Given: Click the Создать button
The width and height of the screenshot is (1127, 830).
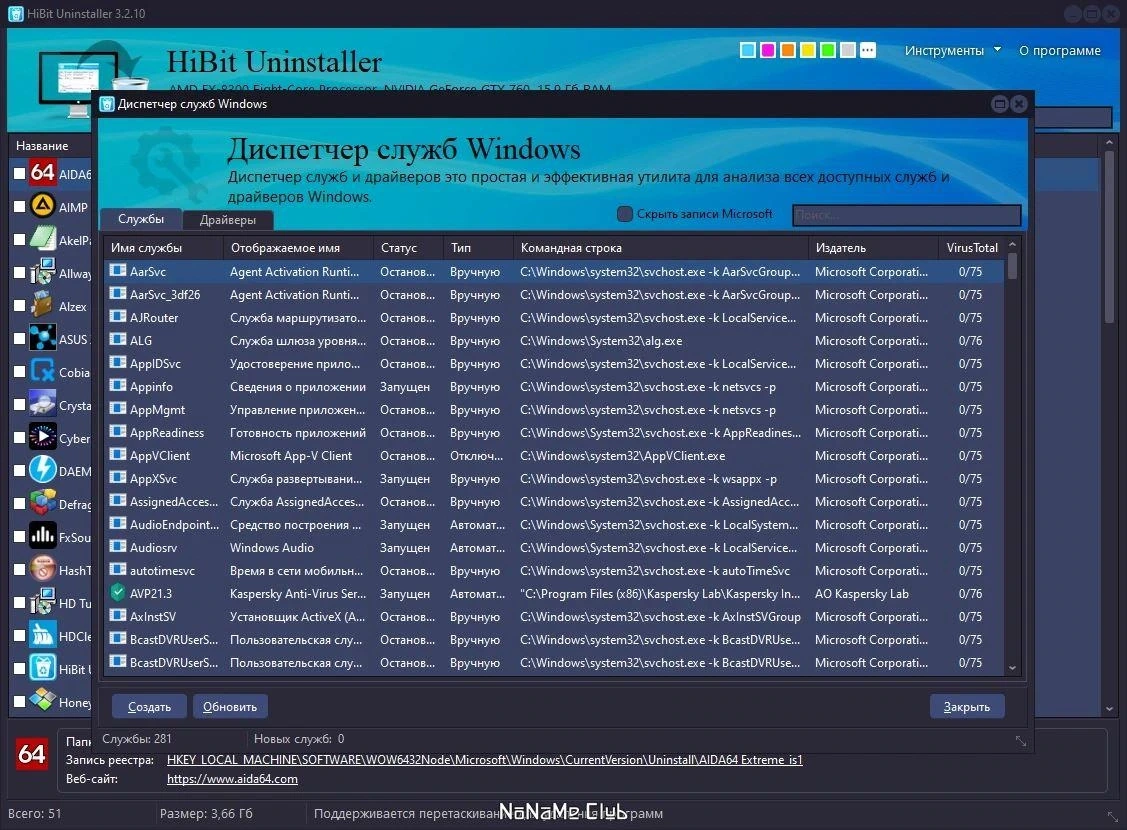Looking at the screenshot, I should click(150, 706).
